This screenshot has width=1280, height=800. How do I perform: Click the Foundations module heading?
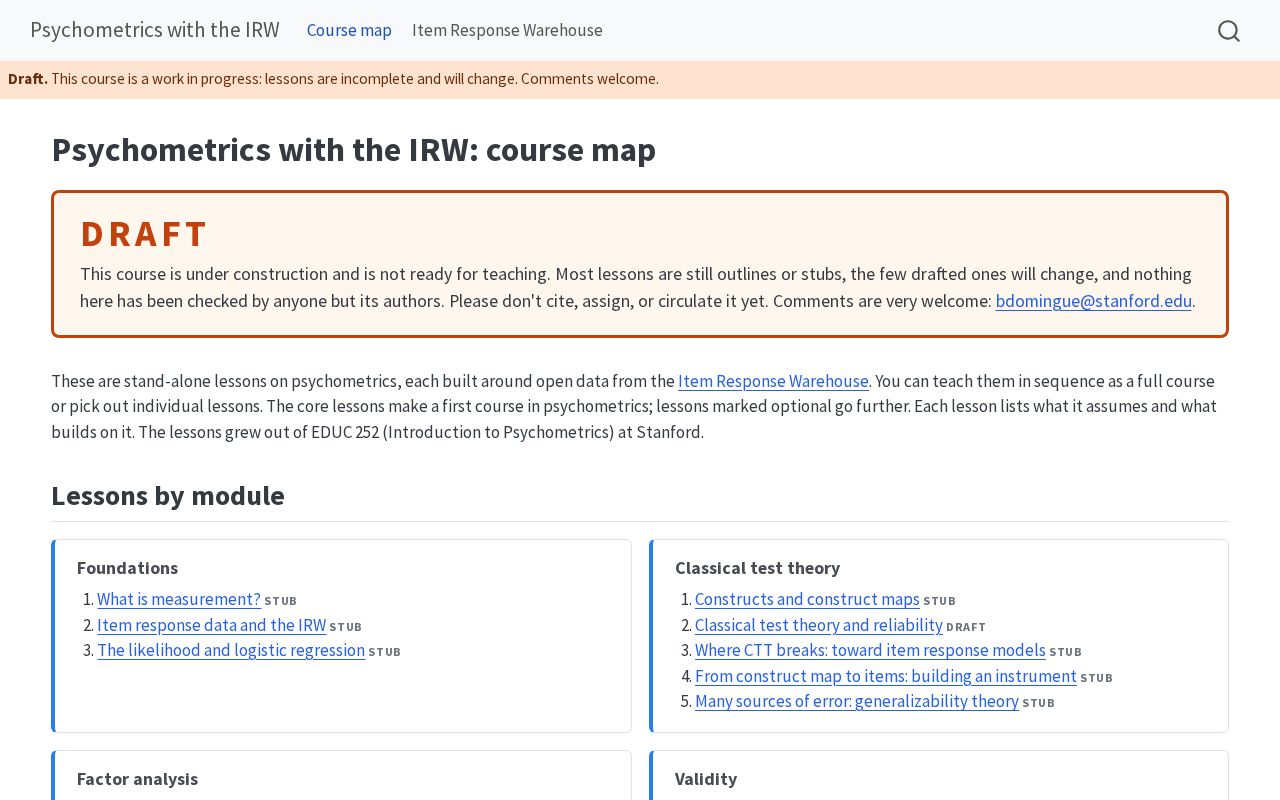(127, 568)
